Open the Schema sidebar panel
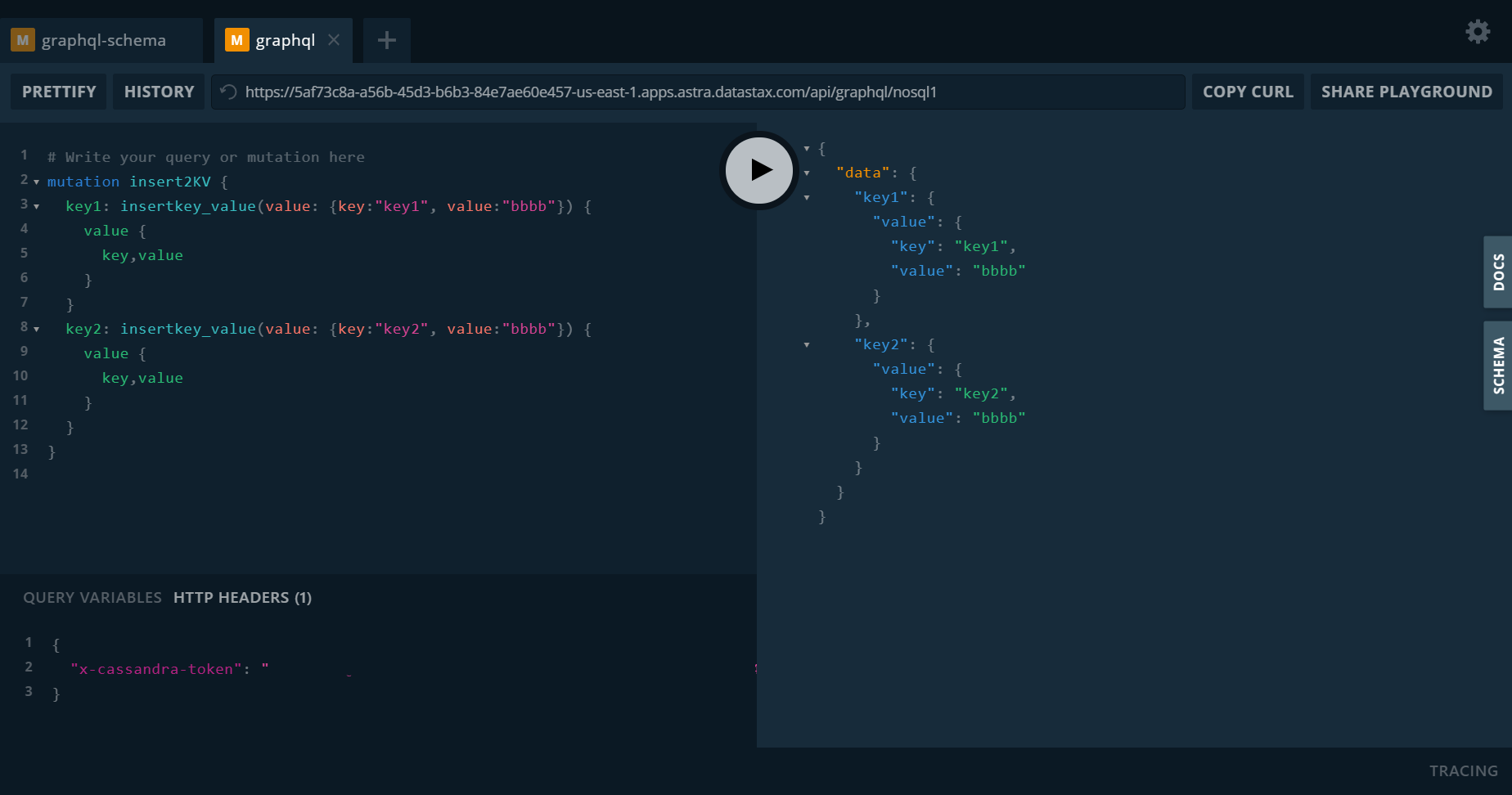Image resolution: width=1512 pixels, height=795 pixels. coord(1497,366)
